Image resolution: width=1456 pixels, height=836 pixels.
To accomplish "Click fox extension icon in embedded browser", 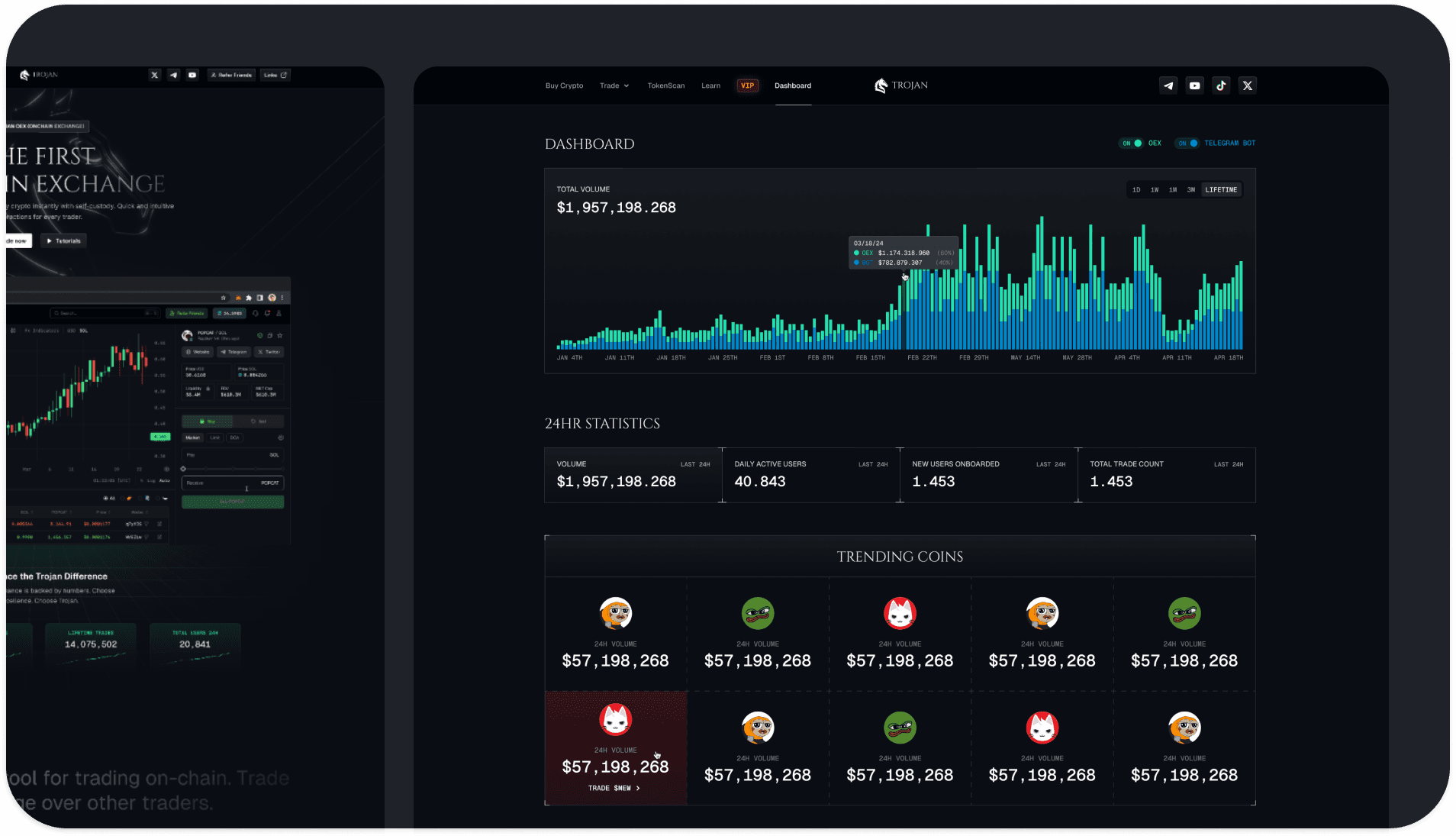I will click(238, 298).
